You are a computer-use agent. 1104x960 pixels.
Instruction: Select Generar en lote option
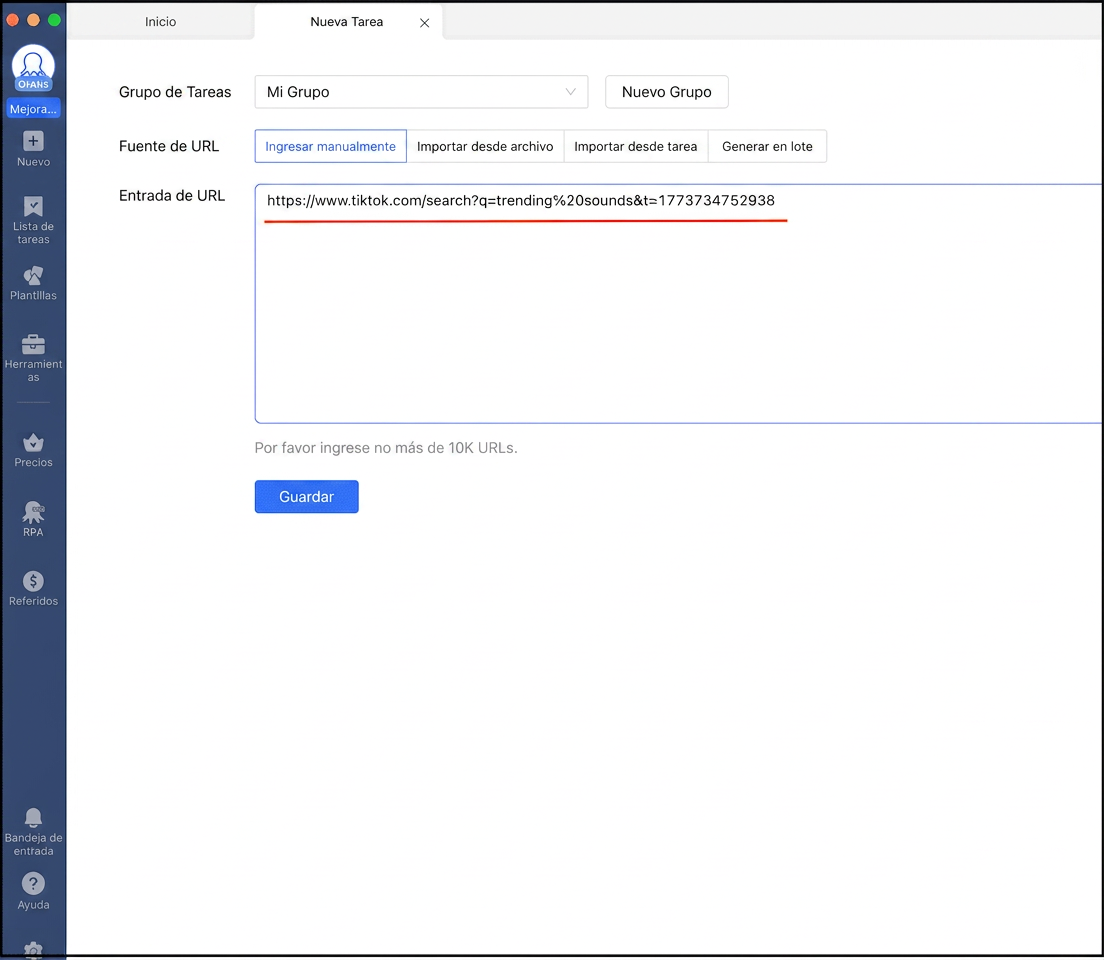point(767,146)
